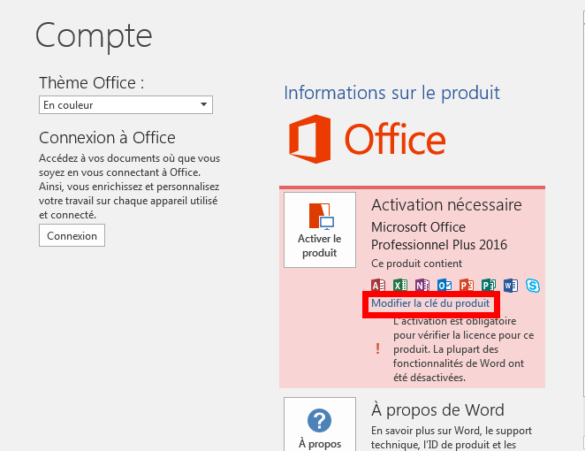The width and height of the screenshot is (585, 451).
Task: Click the Activation nécessaire title
Action: (447, 205)
